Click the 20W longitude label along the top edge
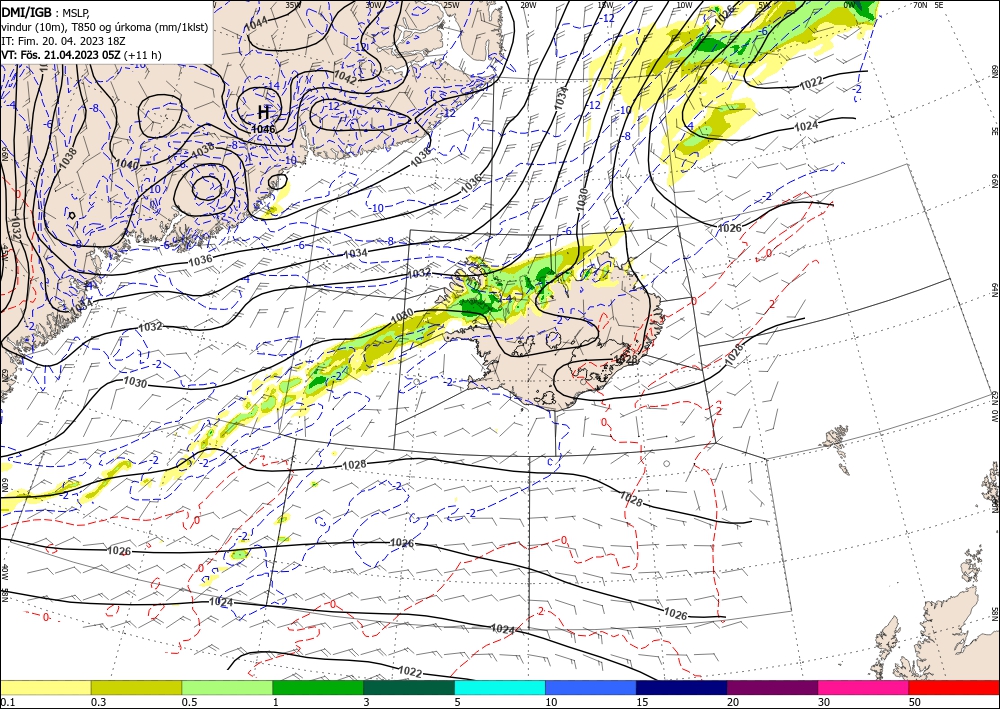 tap(527, 5)
